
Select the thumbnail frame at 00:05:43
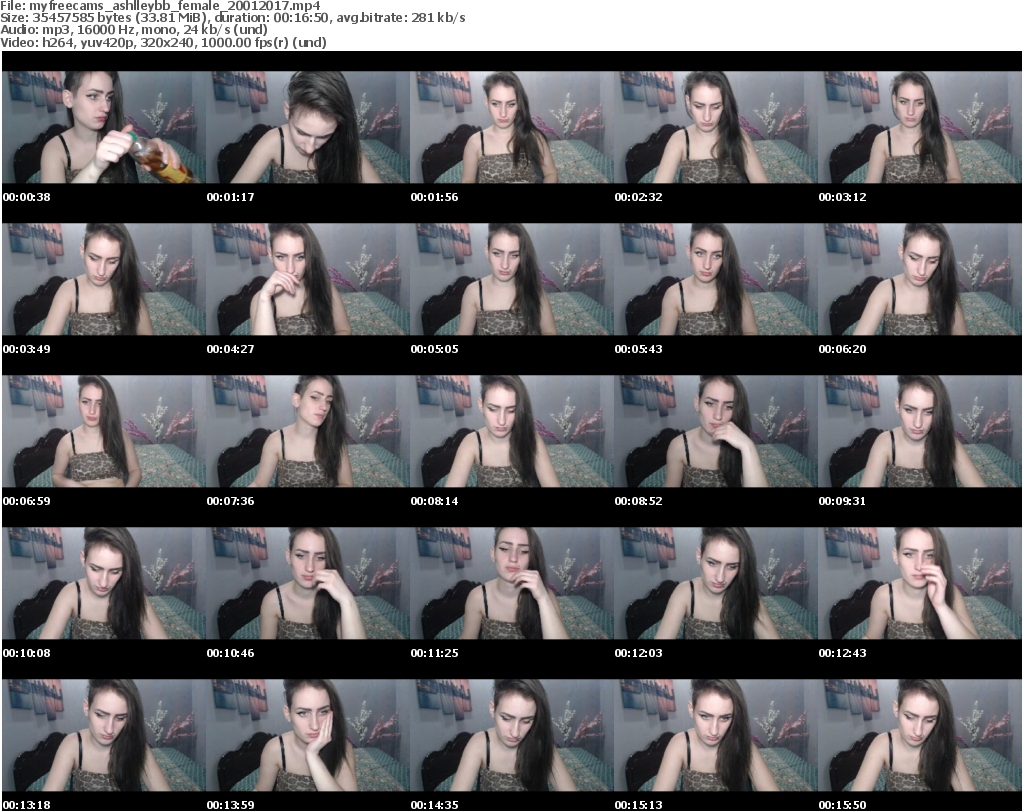click(716, 279)
